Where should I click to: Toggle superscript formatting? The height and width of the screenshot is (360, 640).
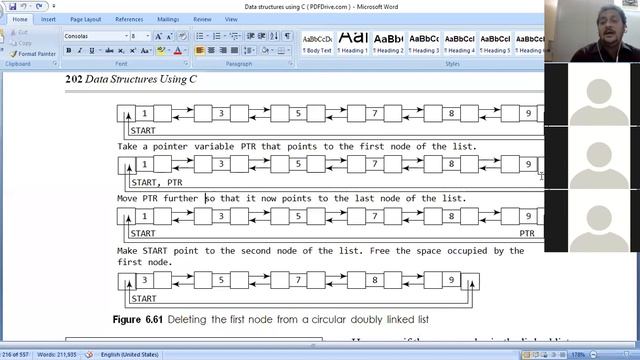(133, 51)
